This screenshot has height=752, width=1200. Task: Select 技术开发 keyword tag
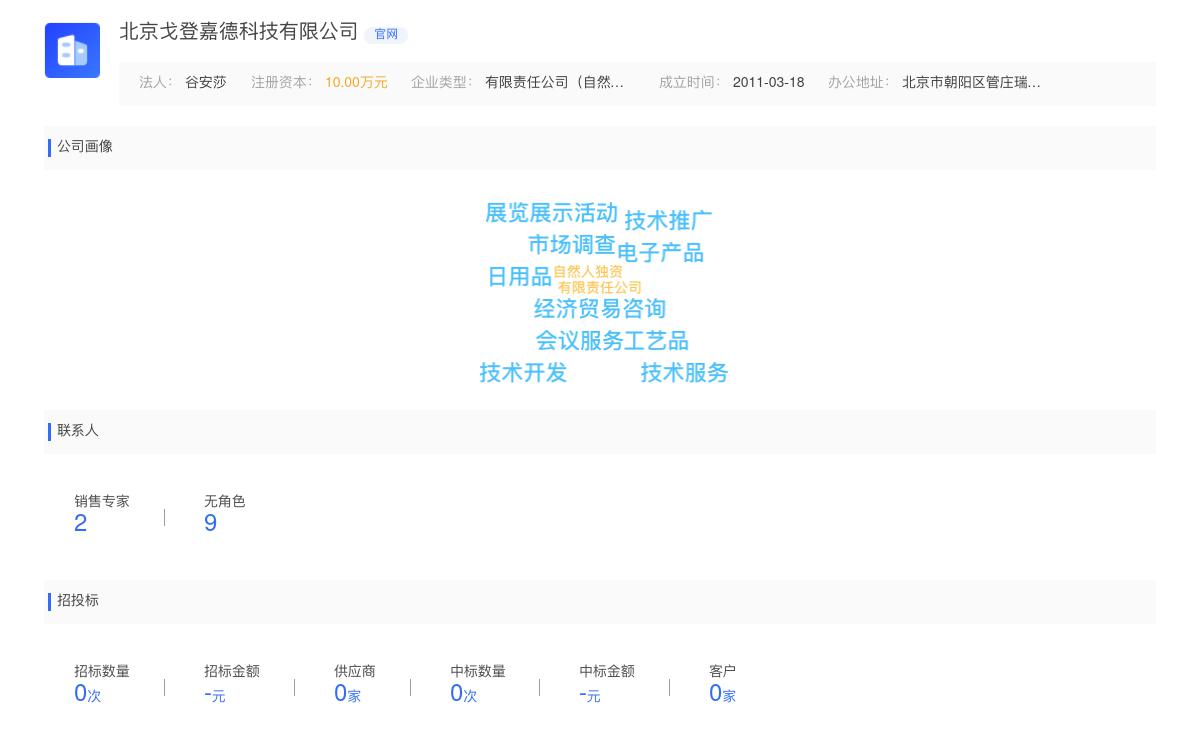[x=524, y=373]
